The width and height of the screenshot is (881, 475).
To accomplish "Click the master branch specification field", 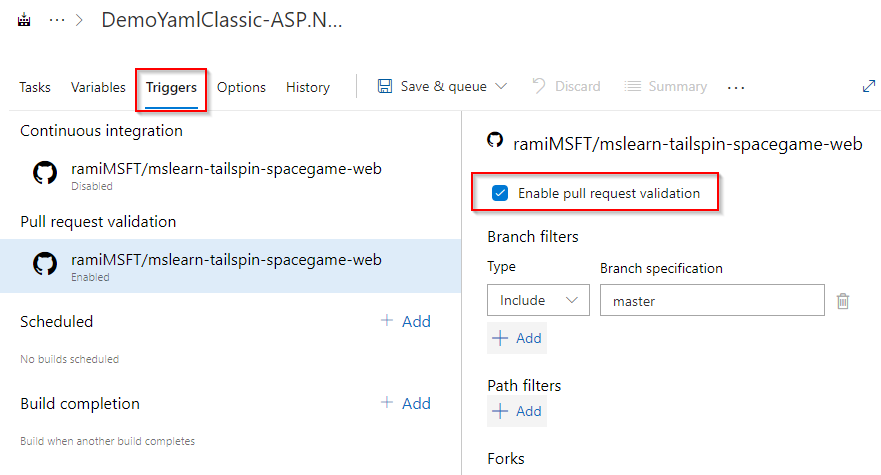I will 712,300.
